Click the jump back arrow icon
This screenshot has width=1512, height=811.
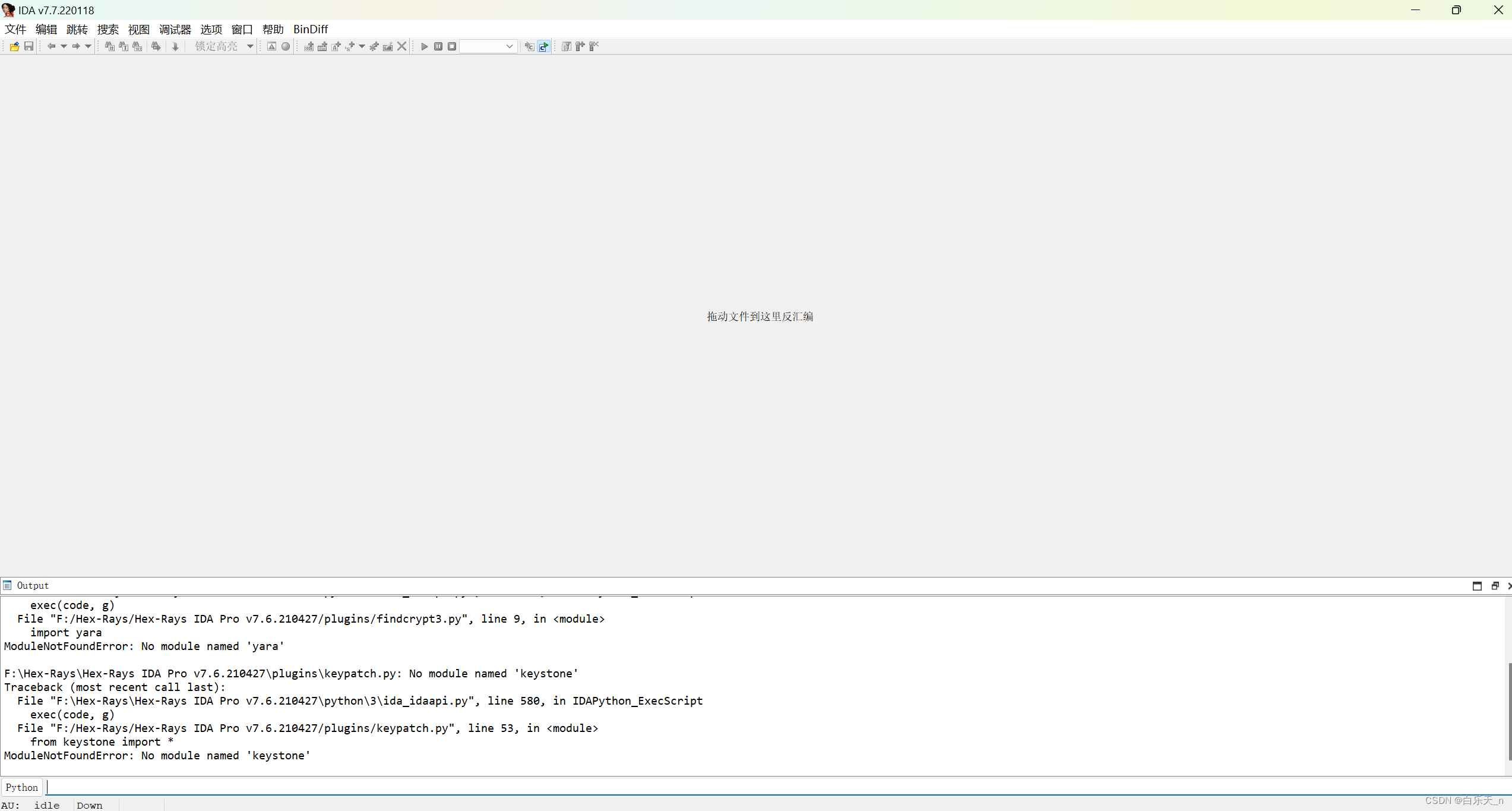(51, 46)
